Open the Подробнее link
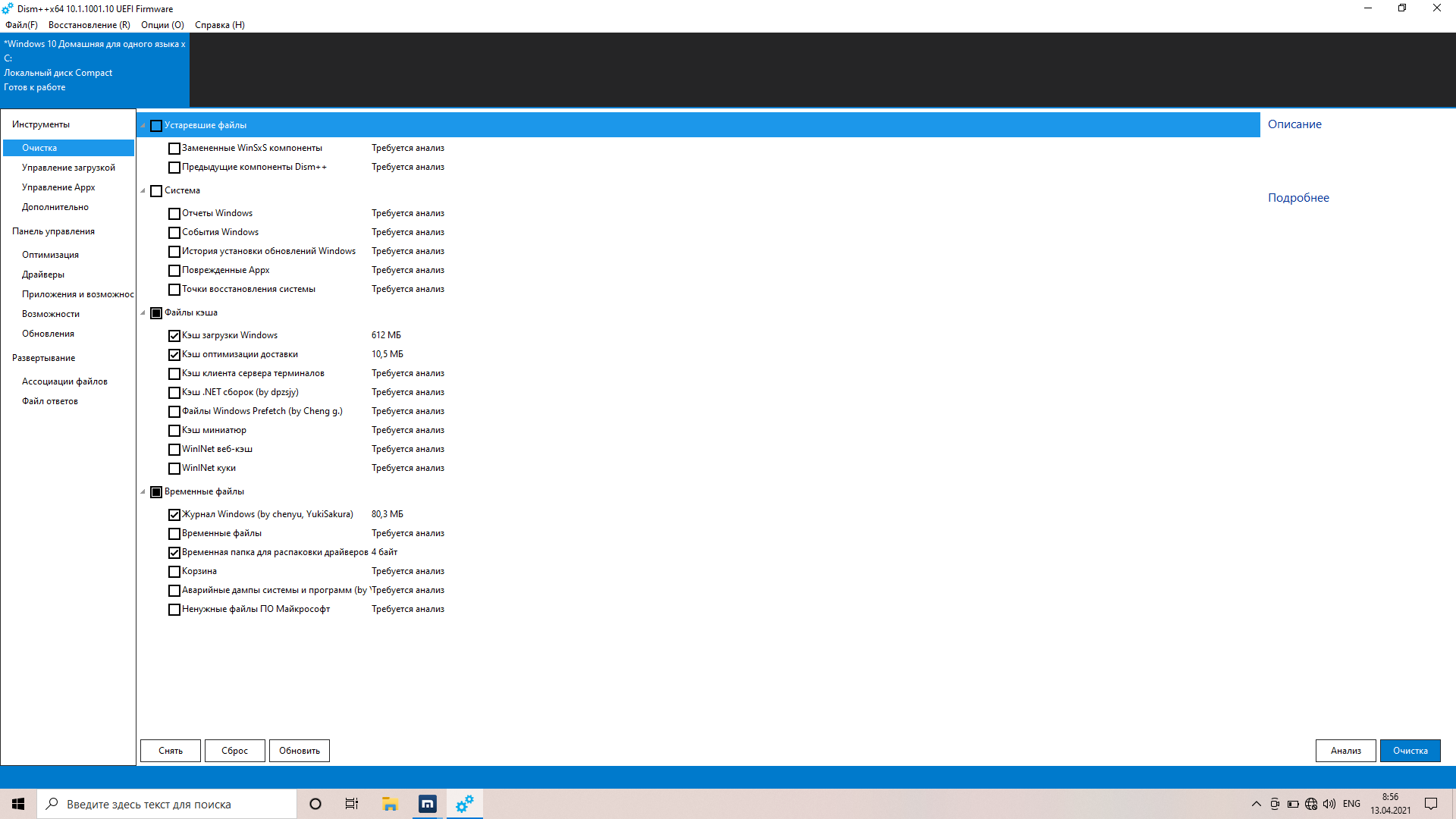1456x819 pixels. coord(1298,198)
